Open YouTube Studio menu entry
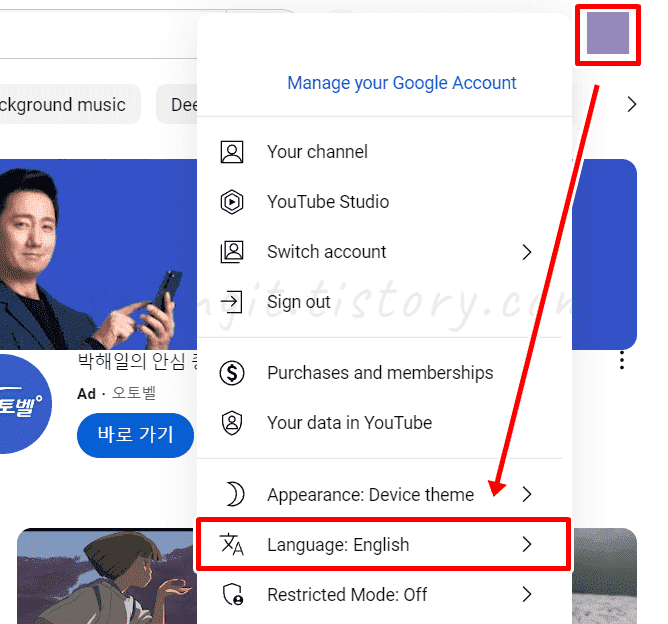 click(384, 202)
